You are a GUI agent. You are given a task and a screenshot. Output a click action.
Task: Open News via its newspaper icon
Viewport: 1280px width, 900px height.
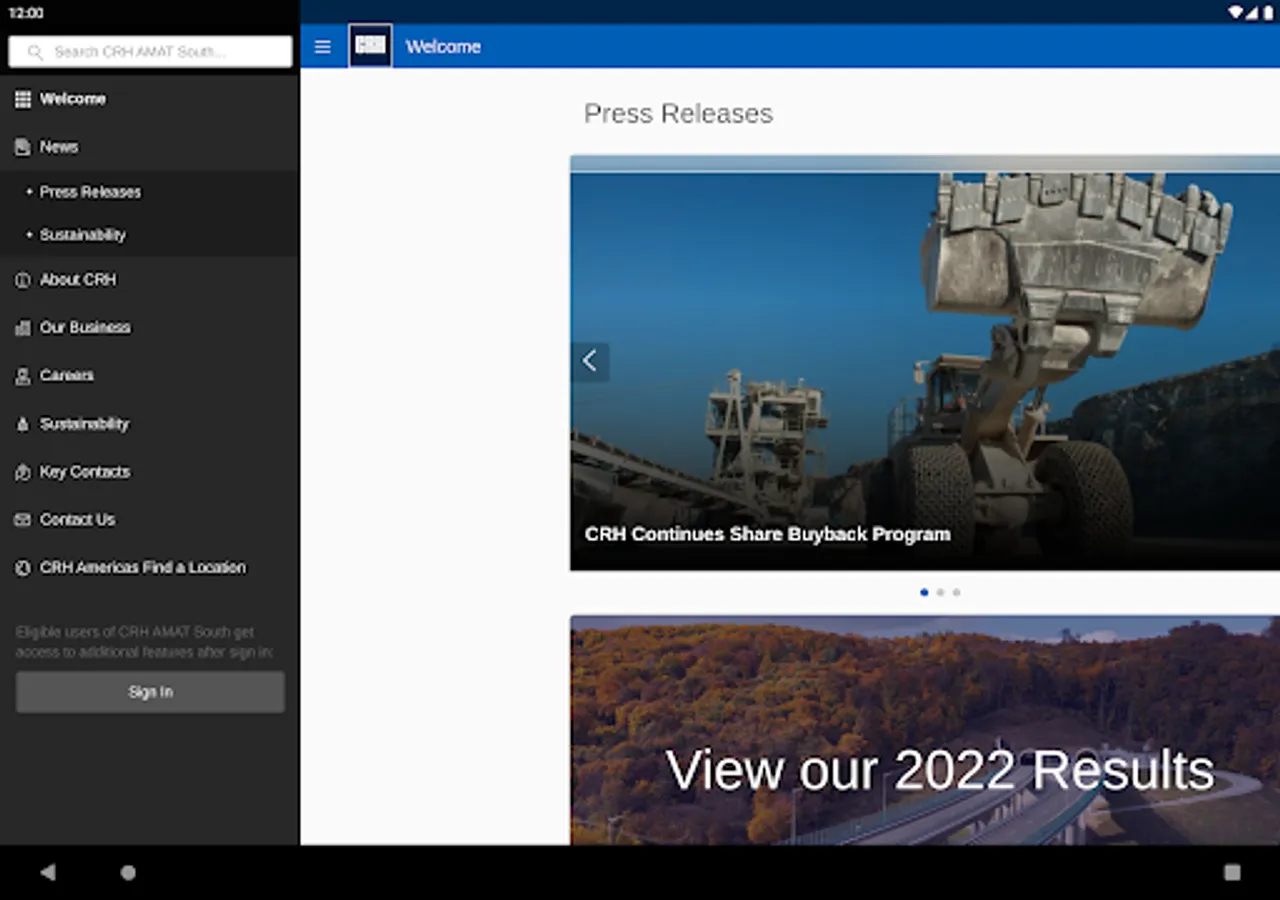(23, 147)
